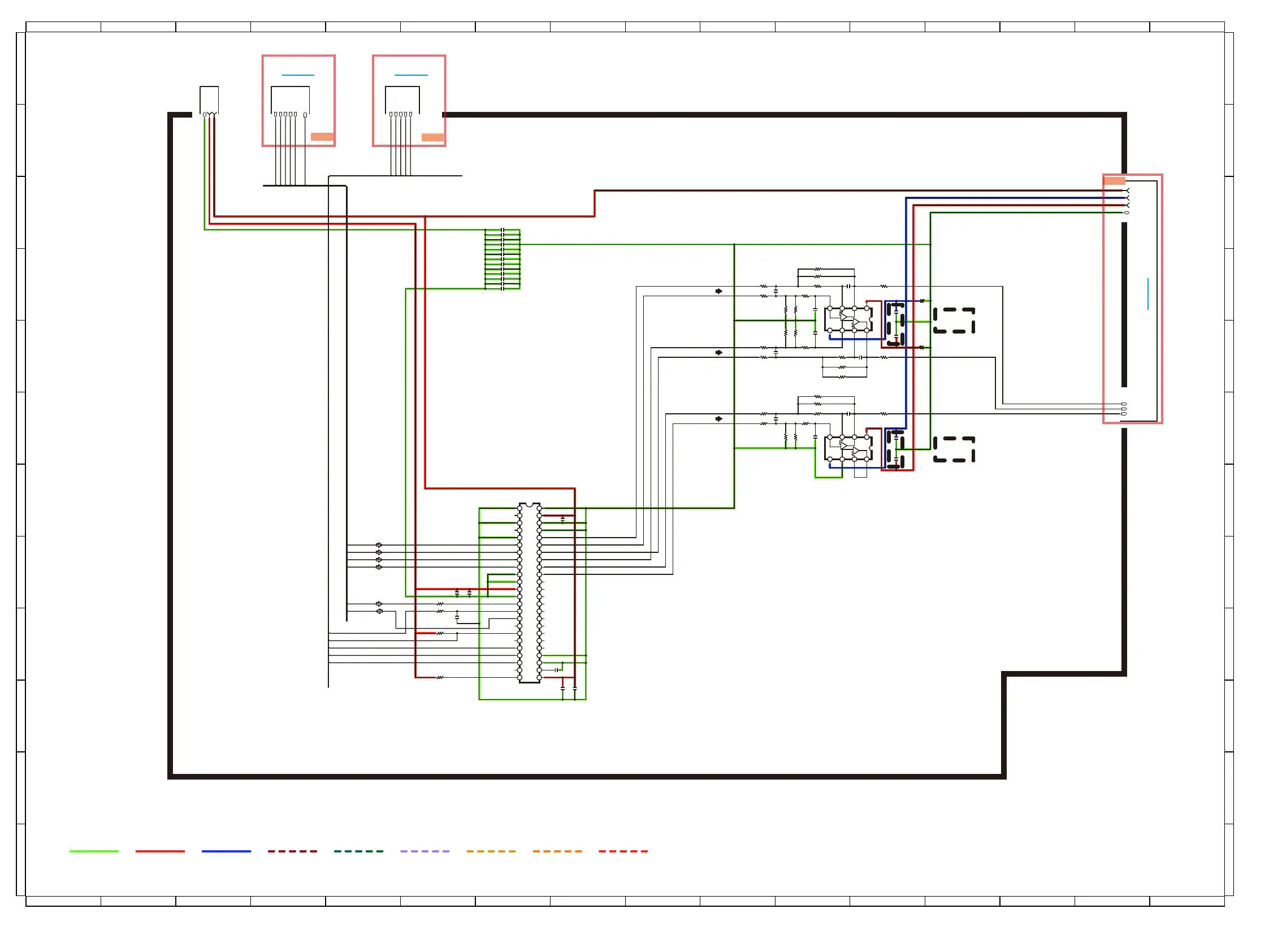Select the small three-pin connector at top left
This screenshot has width=1282, height=952.
pos(209,101)
